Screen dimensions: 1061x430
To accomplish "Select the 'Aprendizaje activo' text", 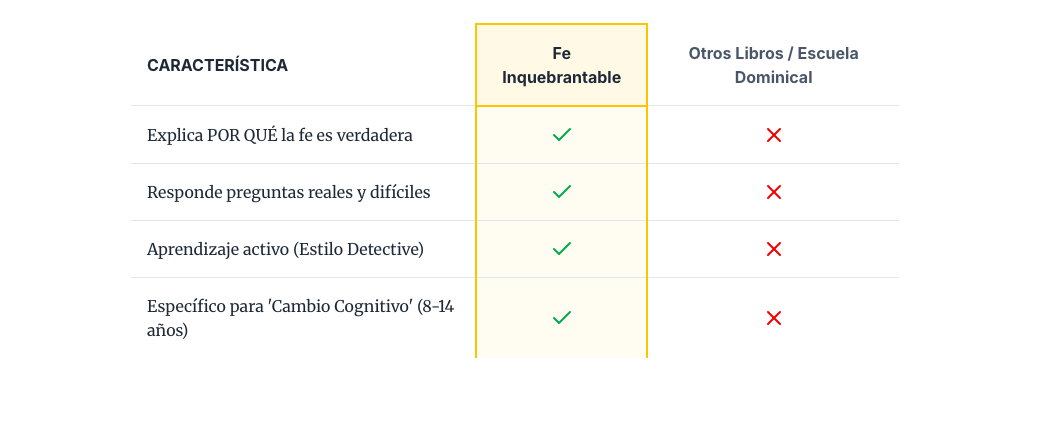I will click(x=218, y=249).
